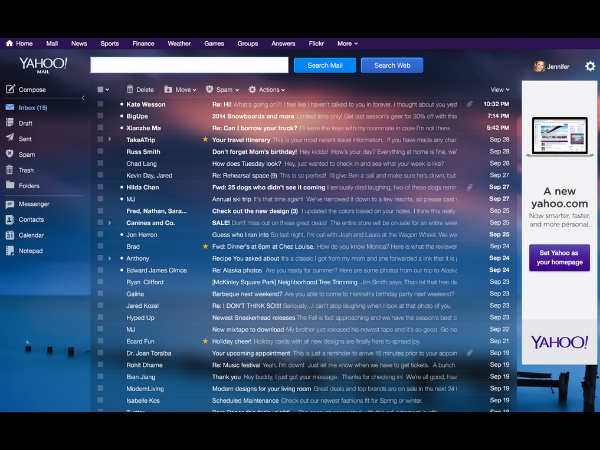Toggle star on TakeATrip travel itinerary email

pos(205,139)
